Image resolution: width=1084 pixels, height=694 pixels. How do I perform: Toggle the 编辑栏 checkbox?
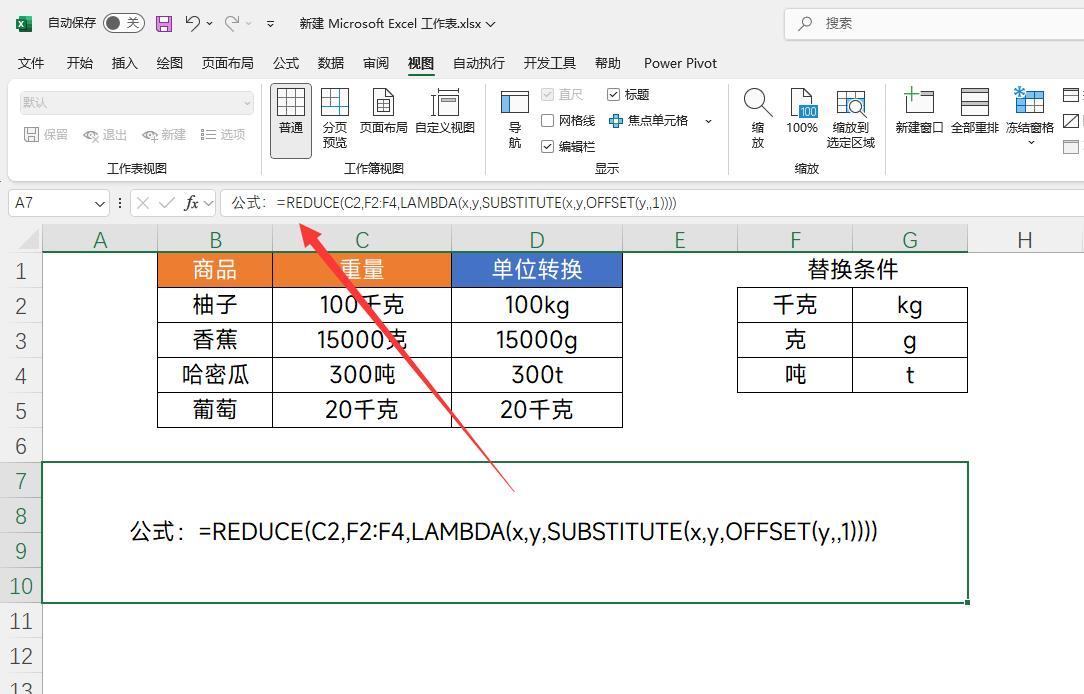548,147
